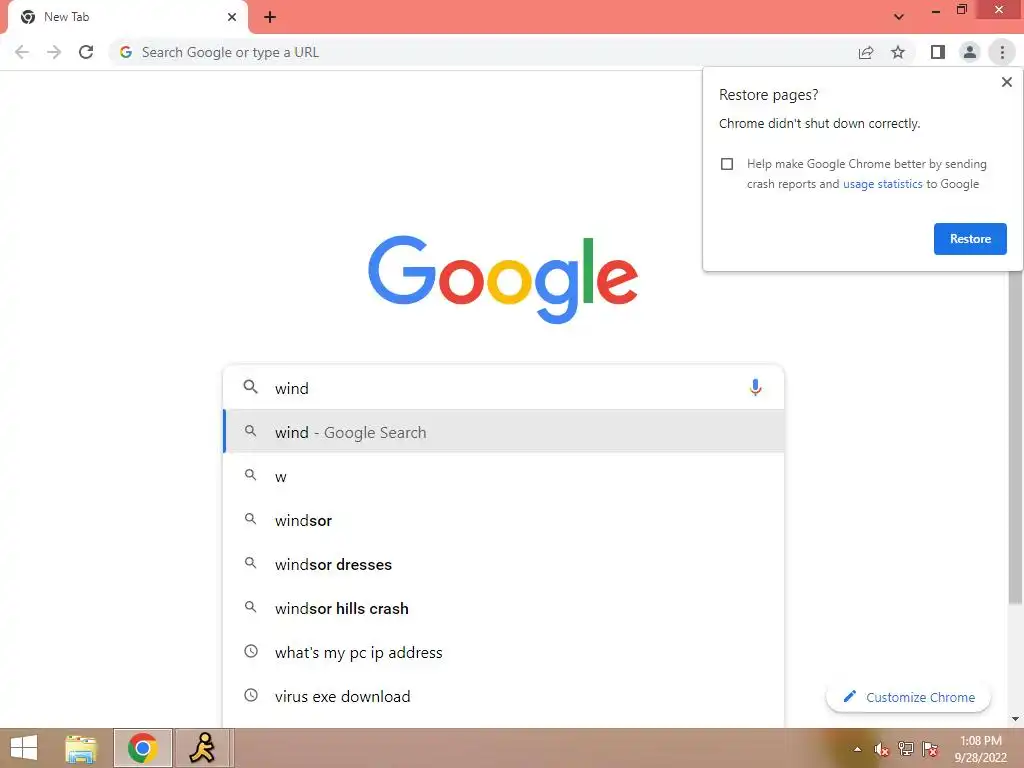The image size is (1024, 768).
Task: Click the clock icon beside what's my pc ip address
Action: tap(251, 651)
